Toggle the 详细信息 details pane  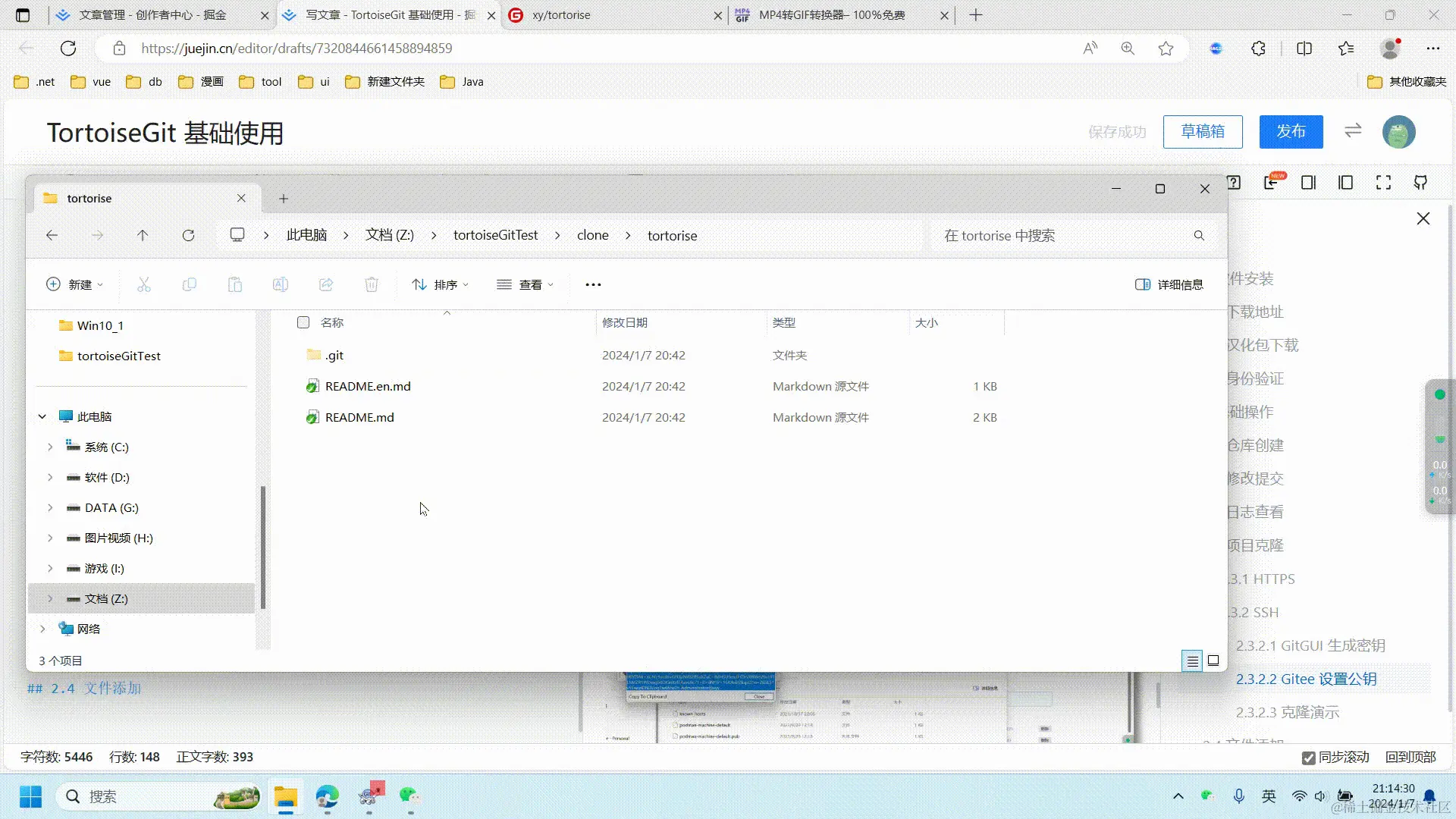(x=1169, y=284)
